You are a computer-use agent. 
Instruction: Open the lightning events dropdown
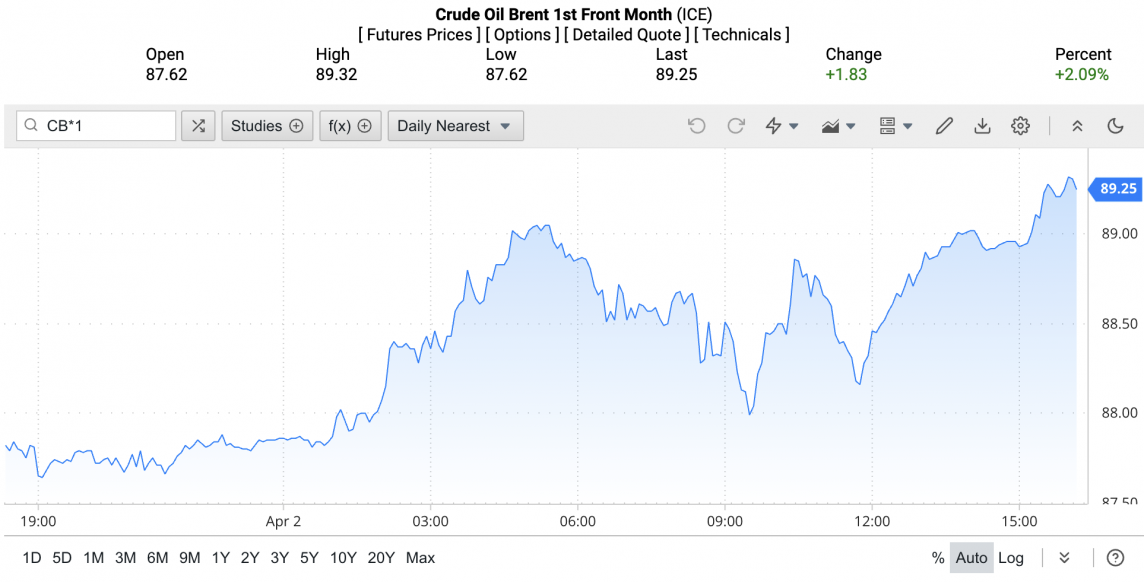coord(781,126)
